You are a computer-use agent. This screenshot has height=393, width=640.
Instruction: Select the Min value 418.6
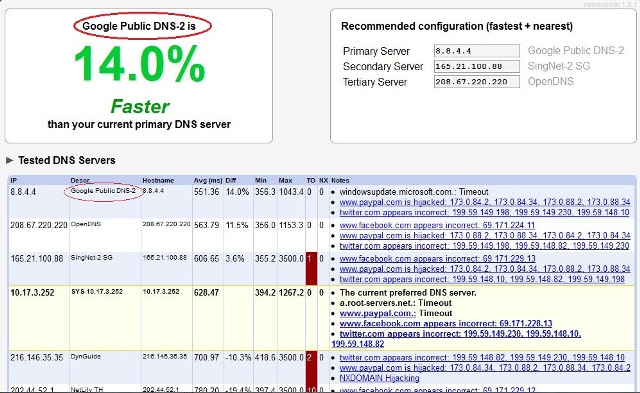[x=265, y=357]
